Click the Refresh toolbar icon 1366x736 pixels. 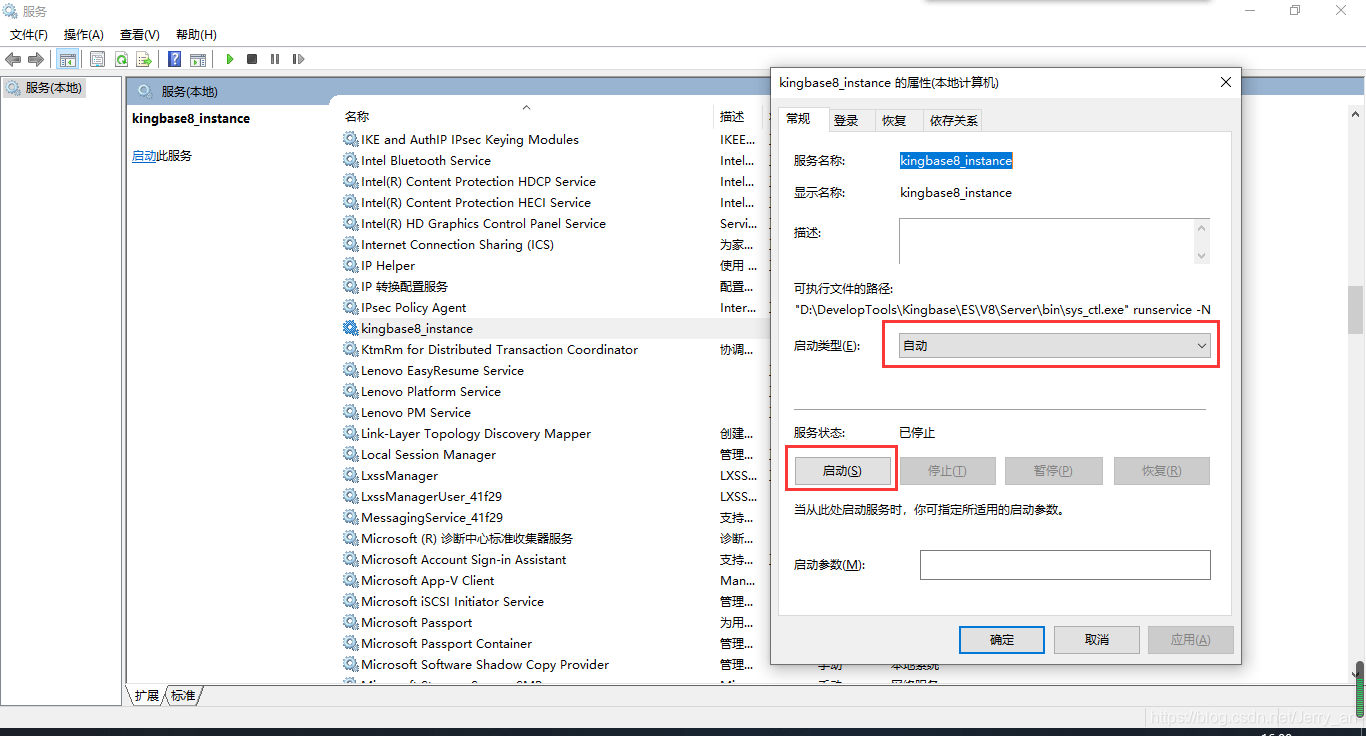click(x=121, y=59)
